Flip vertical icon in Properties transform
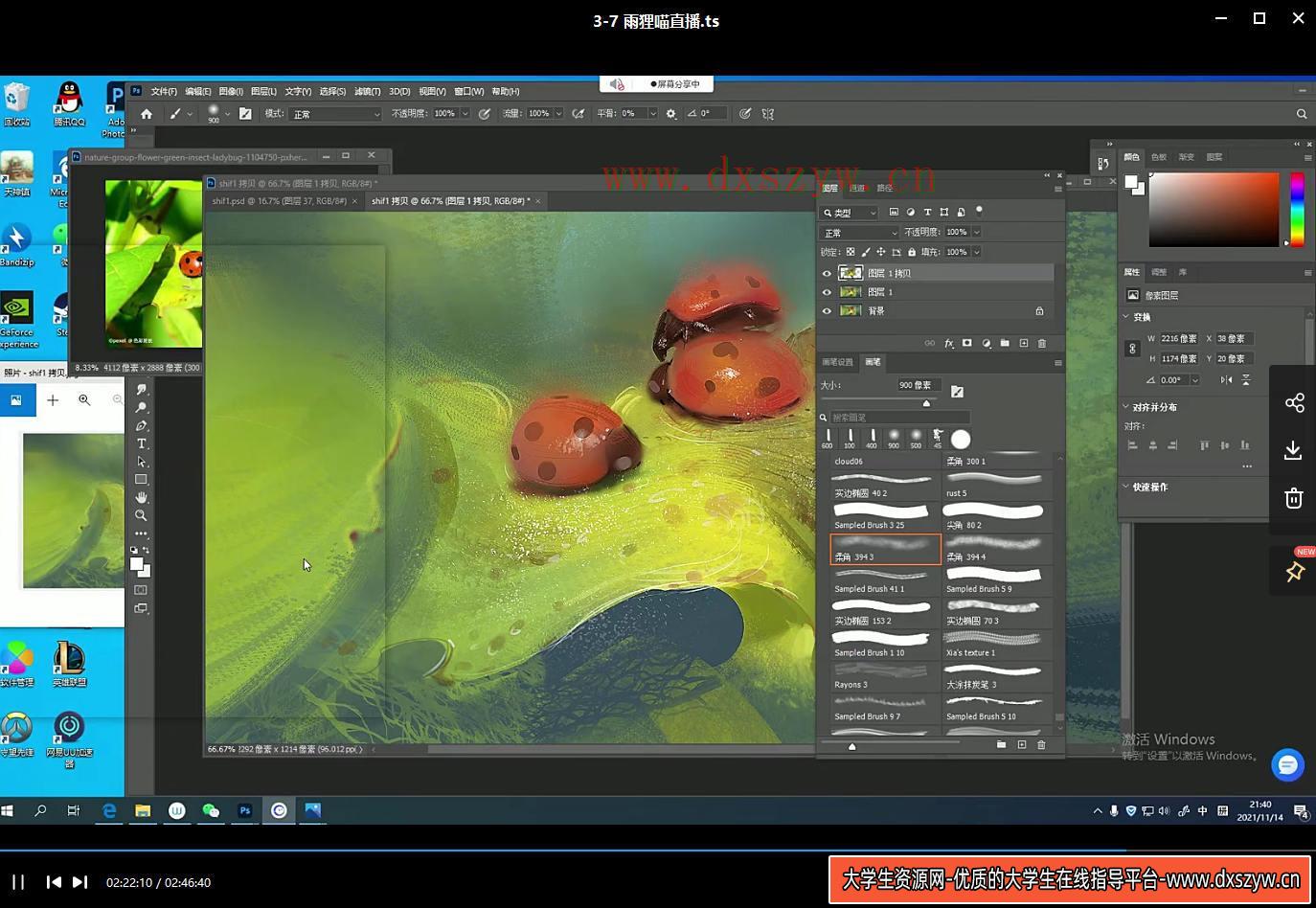This screenshot has height=908, width=1316. pos(1245,379)
